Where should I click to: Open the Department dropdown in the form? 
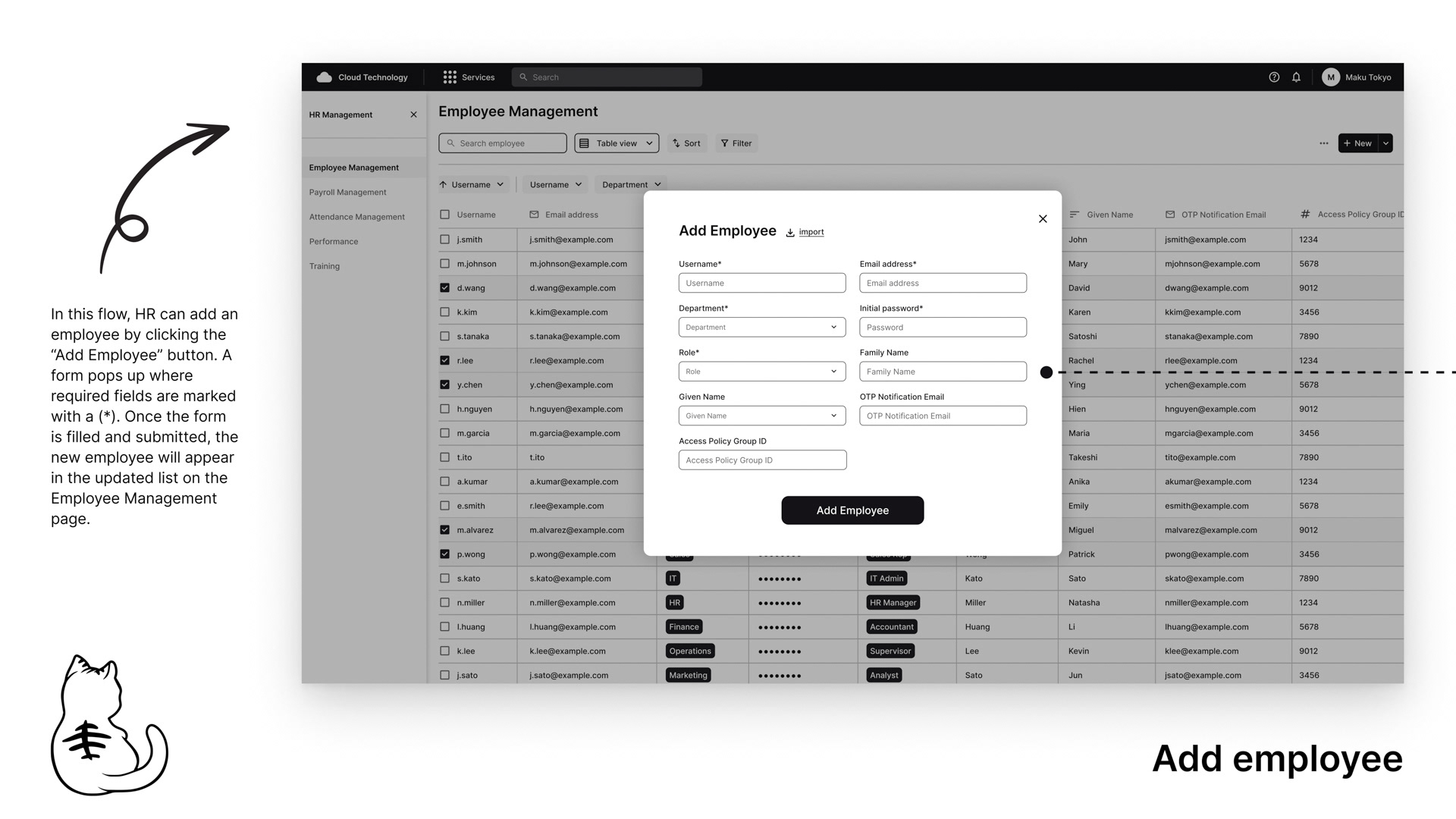coord(761,328)
